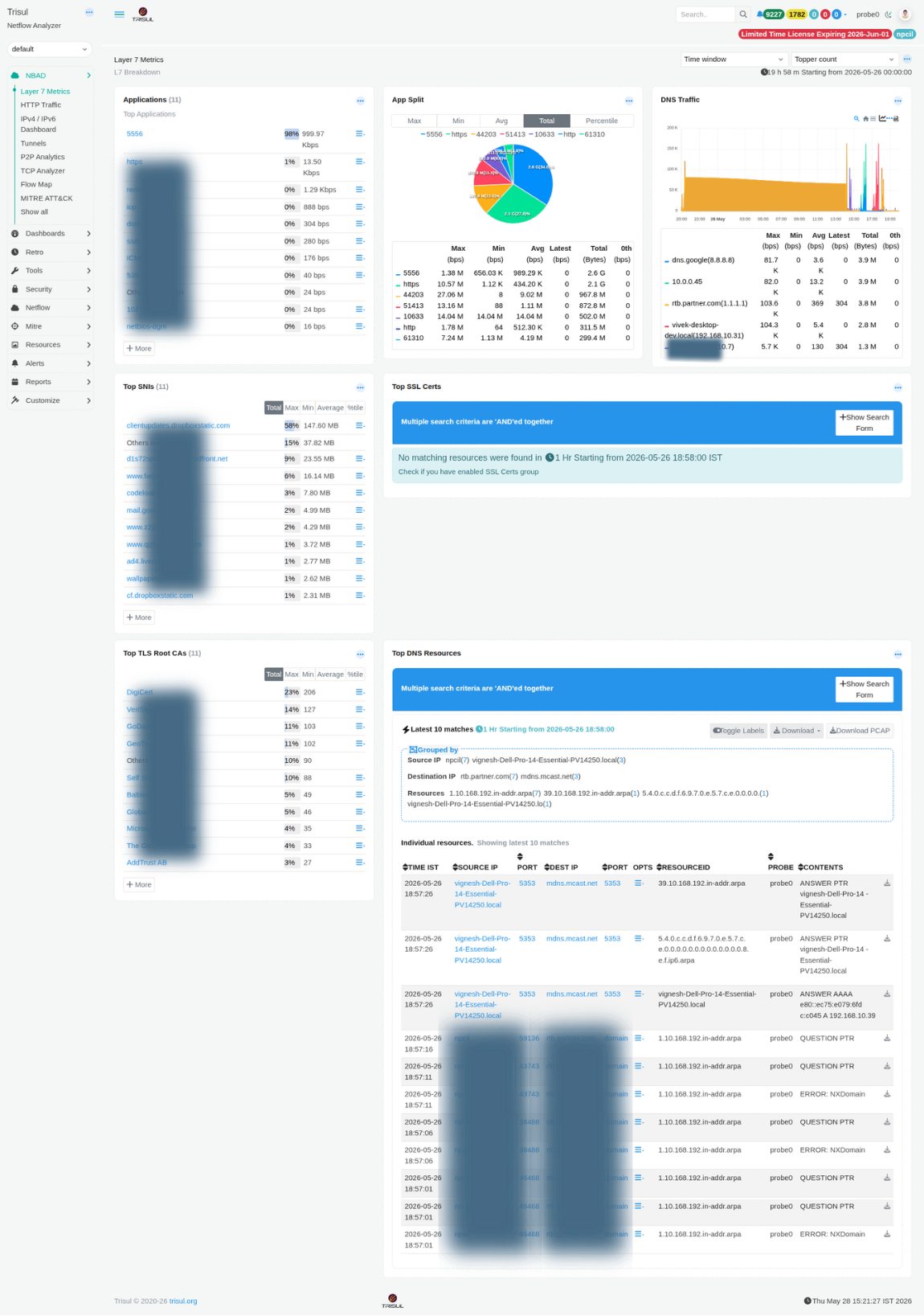
Task: Expand the Retro sidebar section
Action: click(x=50, y=252)
